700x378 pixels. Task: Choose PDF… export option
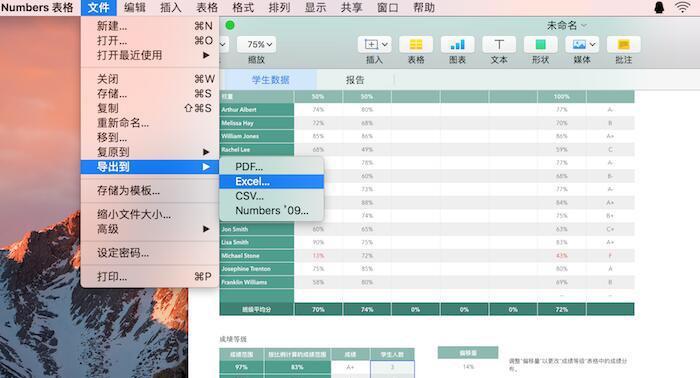[271, 167]
